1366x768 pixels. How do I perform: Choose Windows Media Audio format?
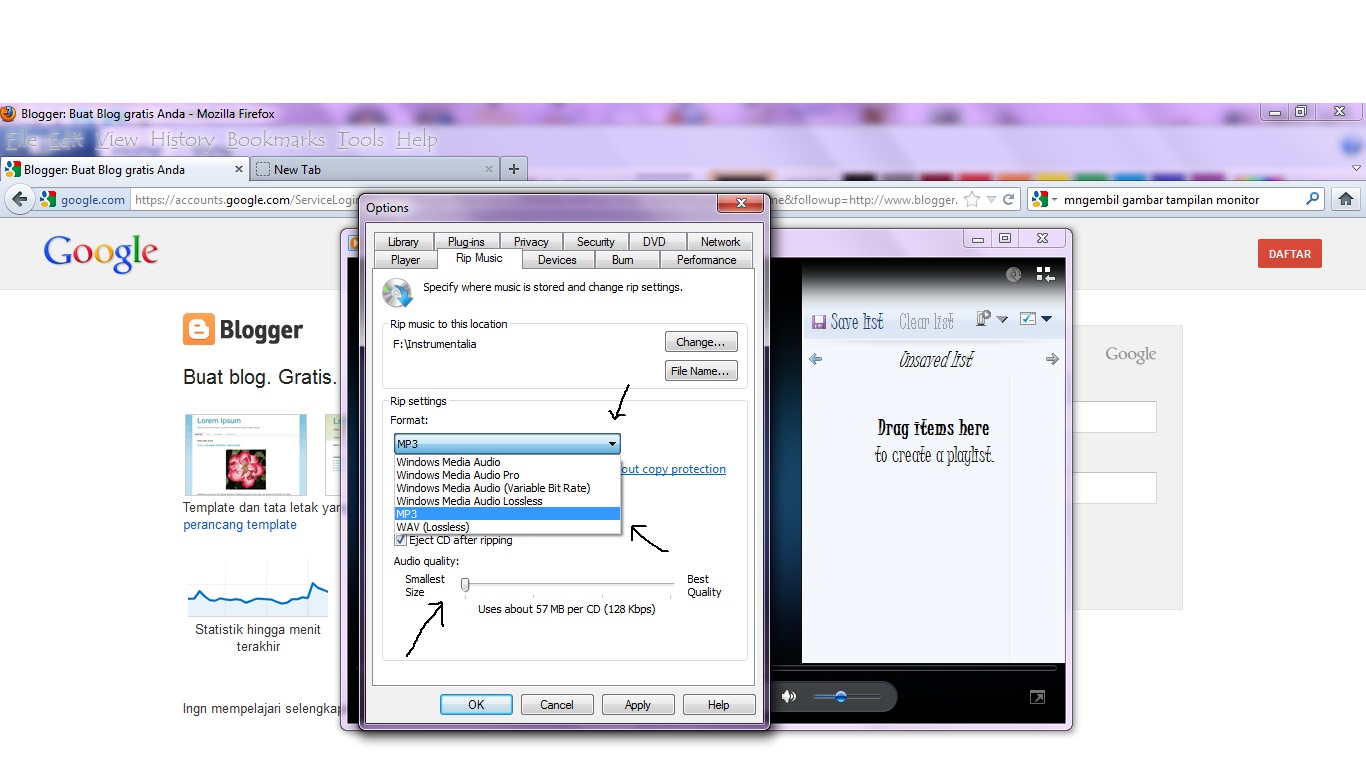point(507,462)
